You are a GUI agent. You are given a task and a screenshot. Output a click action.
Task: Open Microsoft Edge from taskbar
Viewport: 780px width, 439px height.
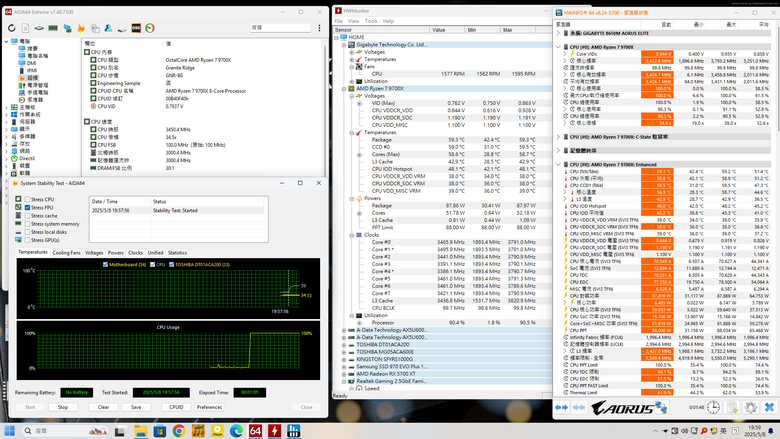(236, 431)
